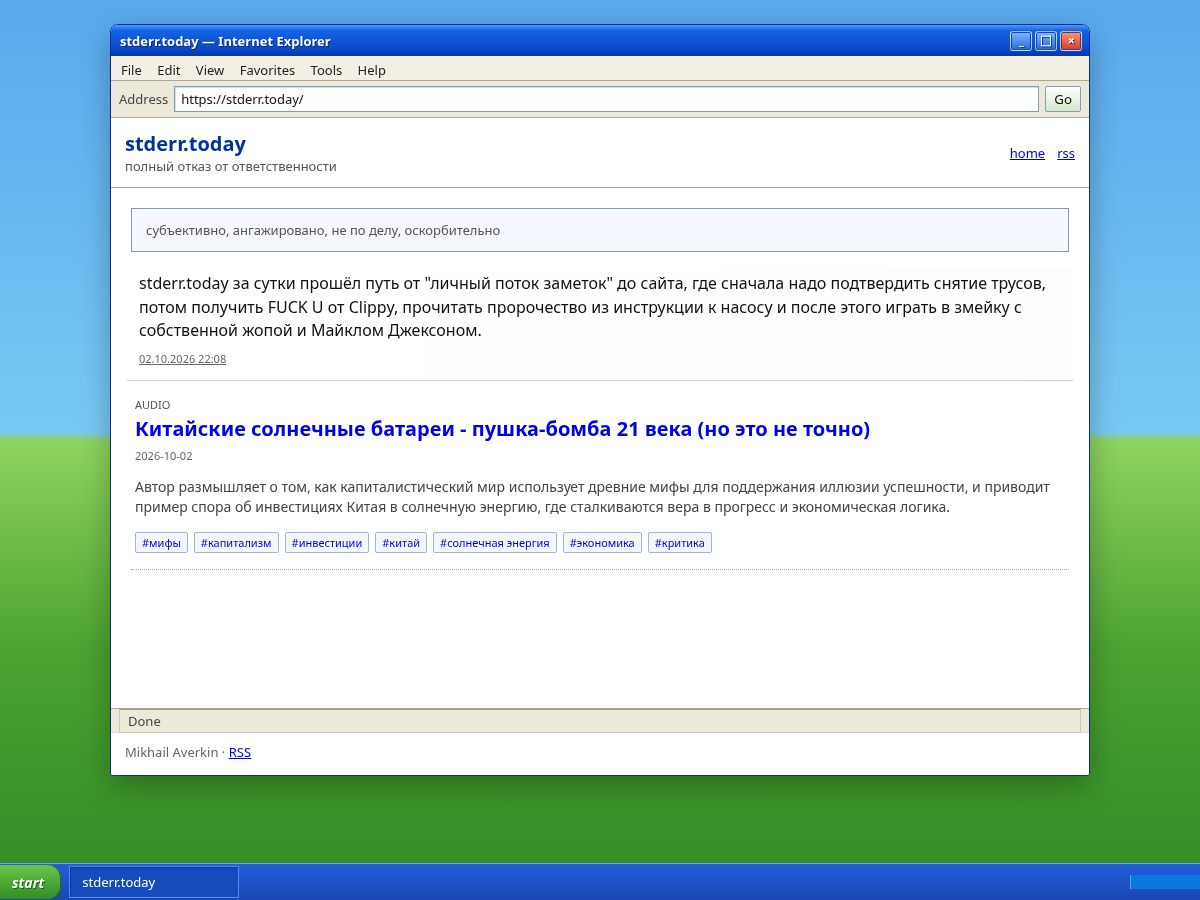
Task: Select the #китай tag
Action: 401,543
